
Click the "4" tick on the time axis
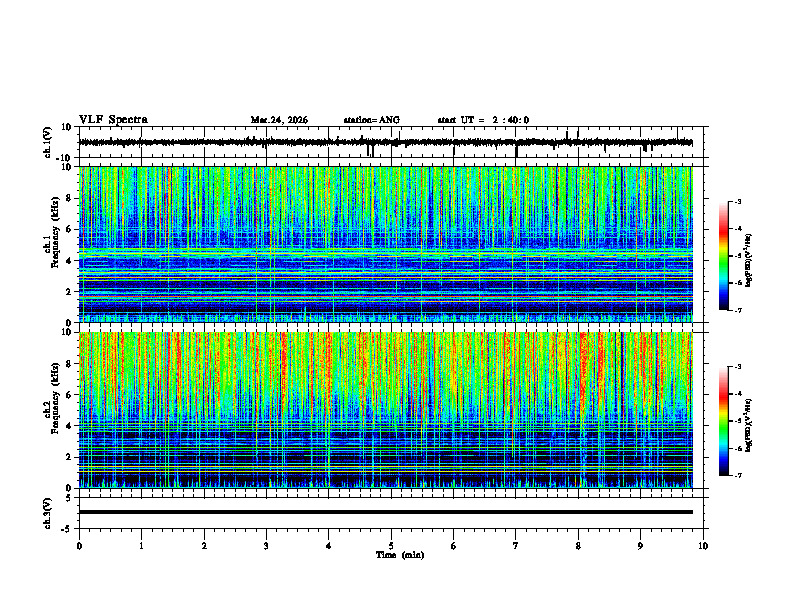(329, 546)
